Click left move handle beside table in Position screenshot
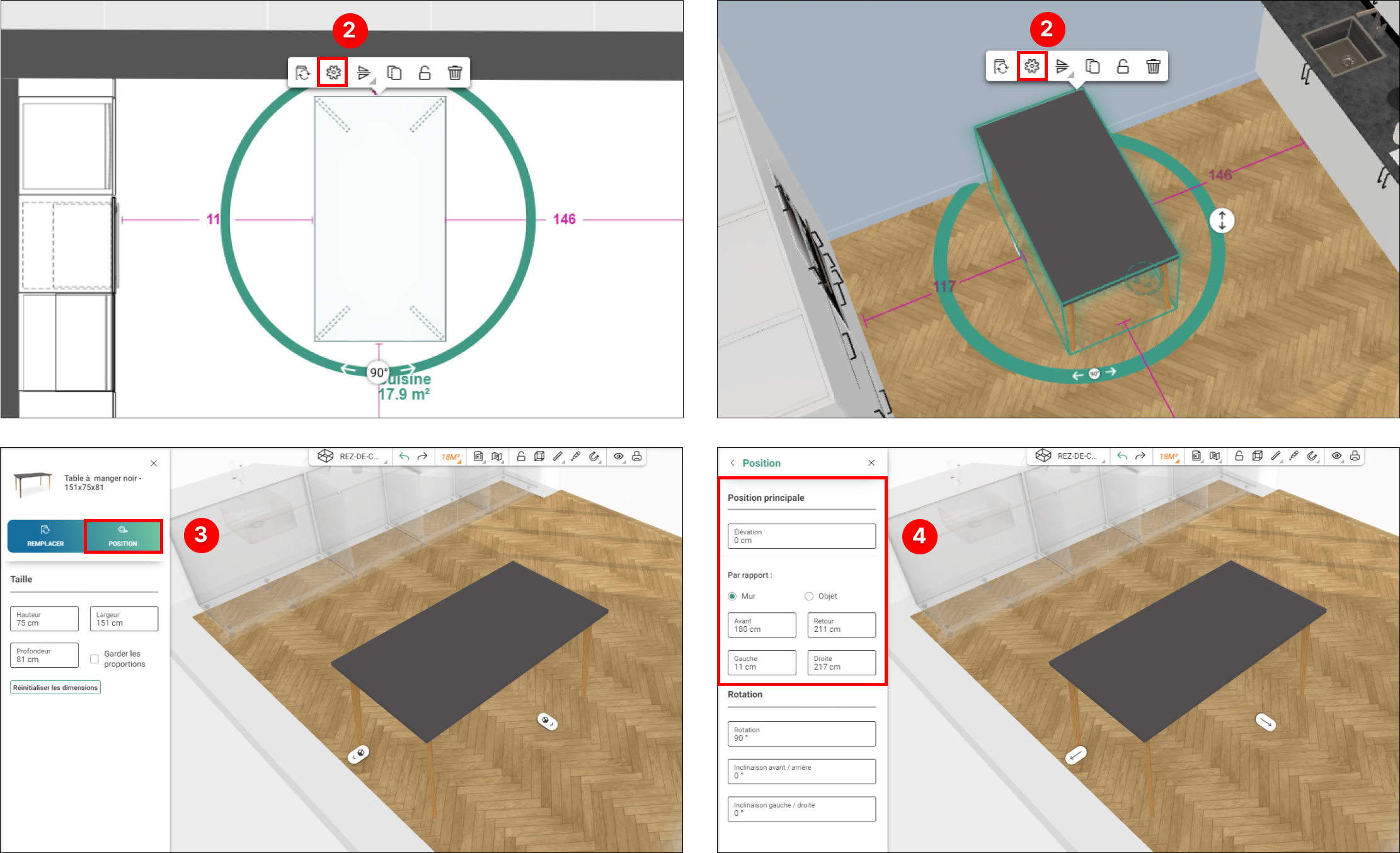This screenshot has width=1400, height=853. click(x=1076, y=754)
